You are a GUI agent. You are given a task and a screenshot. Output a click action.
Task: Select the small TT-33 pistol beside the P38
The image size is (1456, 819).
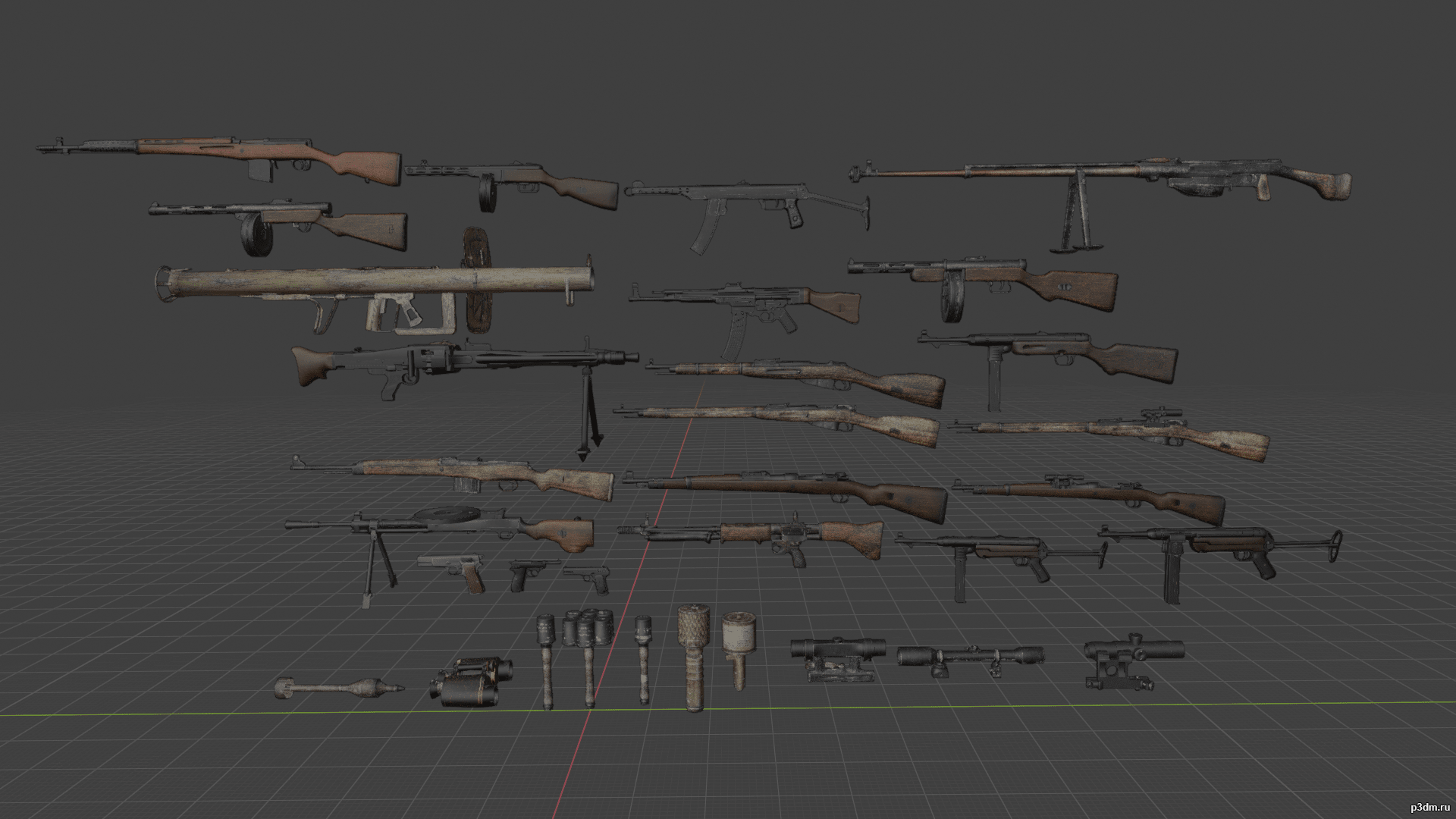click(x=586, y=579)
